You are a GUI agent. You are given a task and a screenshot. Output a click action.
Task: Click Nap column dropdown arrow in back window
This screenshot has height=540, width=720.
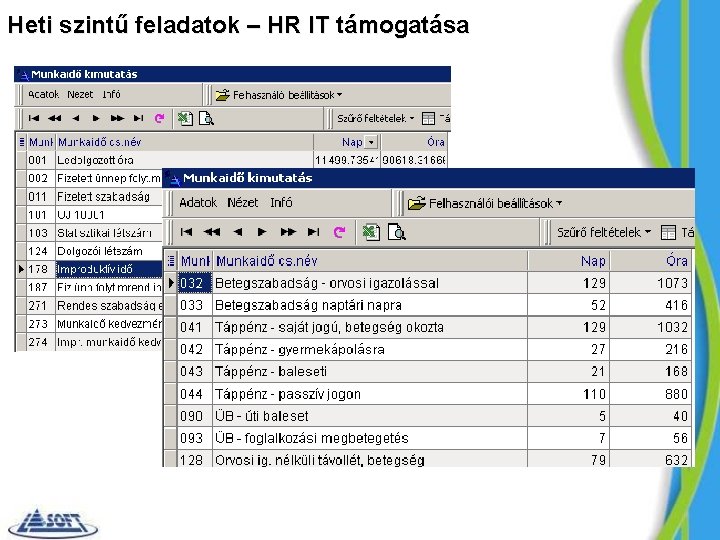point(371,142)
